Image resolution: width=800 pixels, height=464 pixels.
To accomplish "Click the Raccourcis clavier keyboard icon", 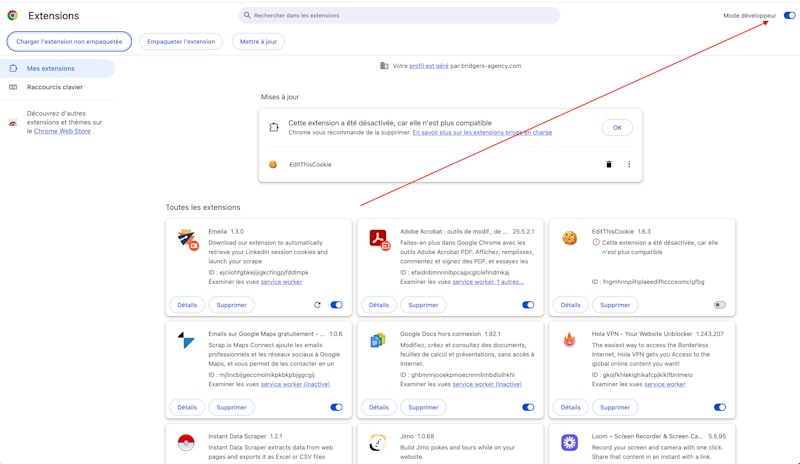I will pos(13,87).
